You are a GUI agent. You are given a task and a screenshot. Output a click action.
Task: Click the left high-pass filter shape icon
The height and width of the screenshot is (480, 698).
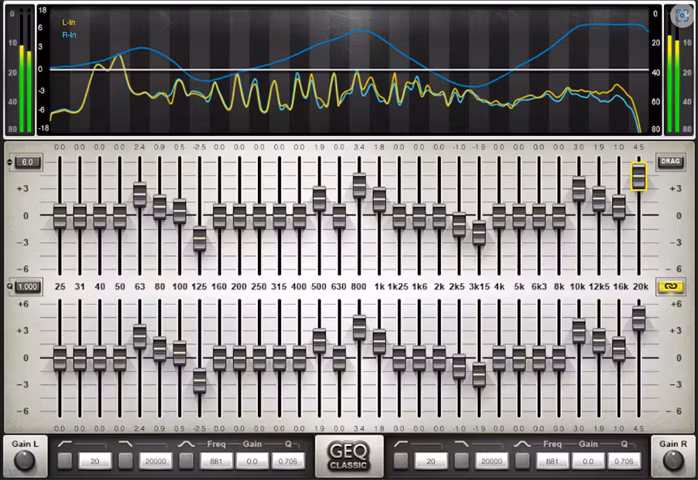[x=65, y=444]
